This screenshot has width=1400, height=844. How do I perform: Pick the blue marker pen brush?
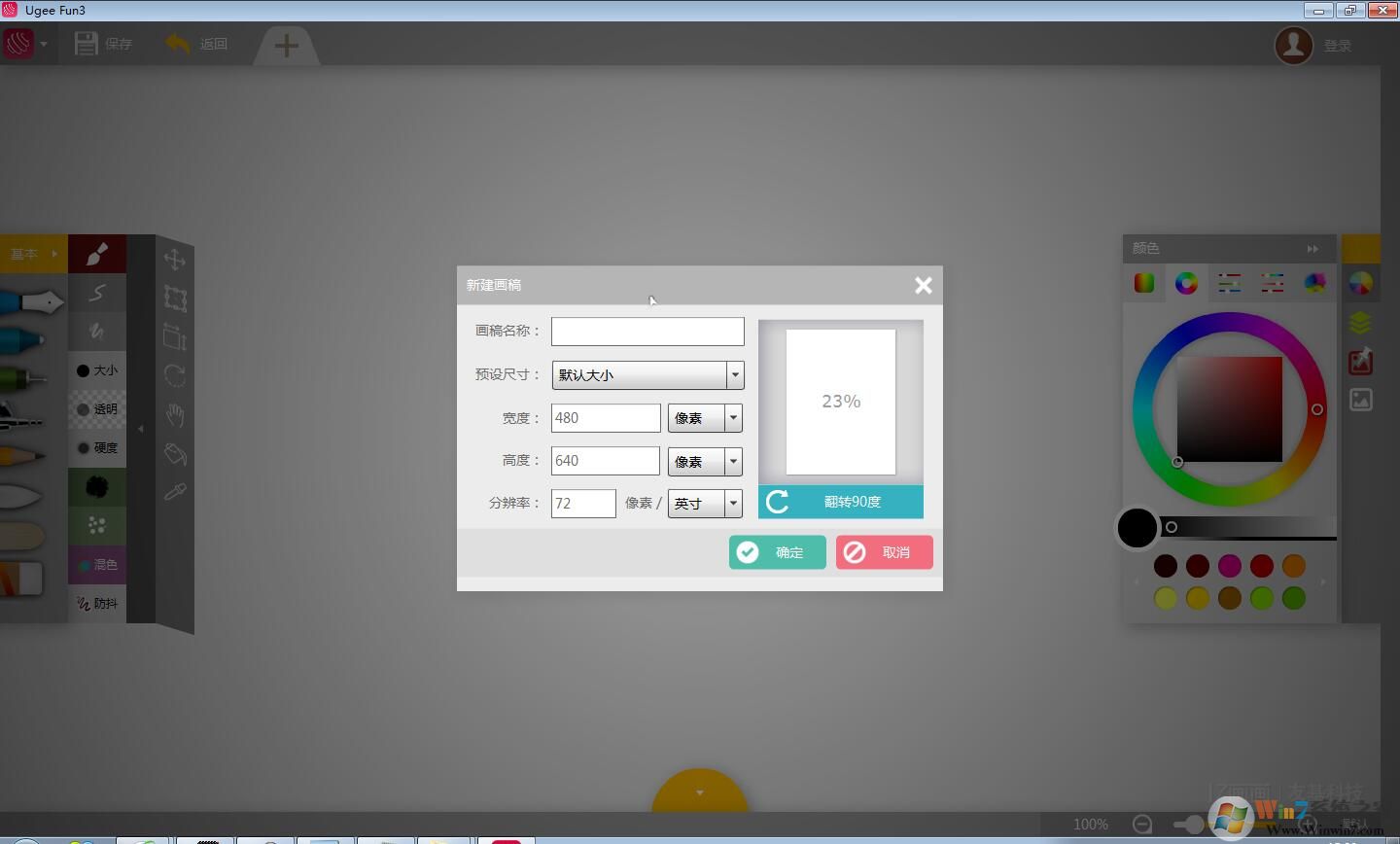coord(22,340)
